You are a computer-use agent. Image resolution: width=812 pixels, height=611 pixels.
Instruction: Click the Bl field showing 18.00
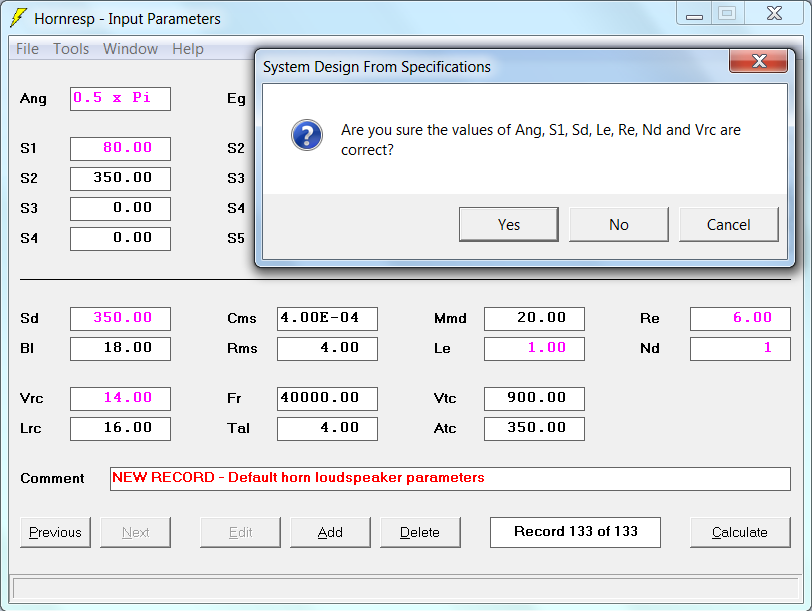click(x=120, y=348)
